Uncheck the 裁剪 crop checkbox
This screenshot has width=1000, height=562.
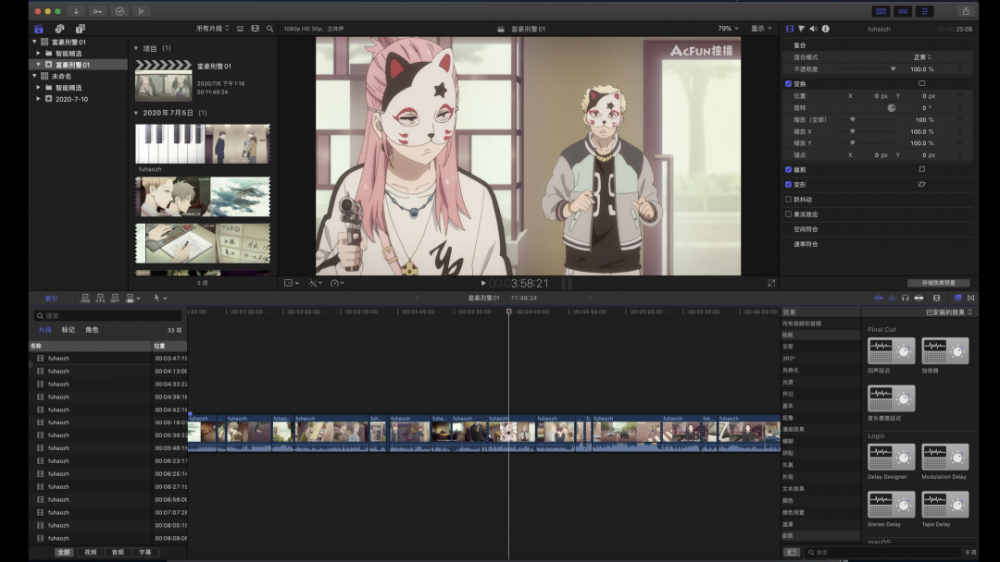point(788,170)
